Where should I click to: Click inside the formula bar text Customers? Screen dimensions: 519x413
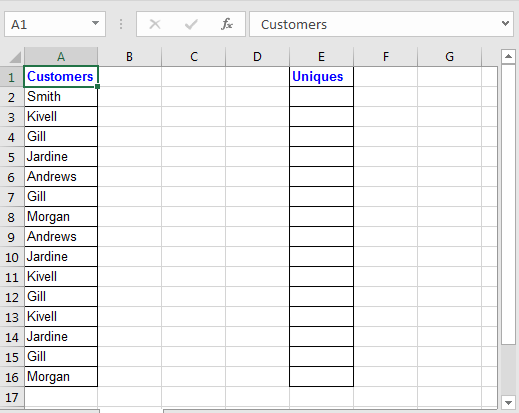coord(294,24)
